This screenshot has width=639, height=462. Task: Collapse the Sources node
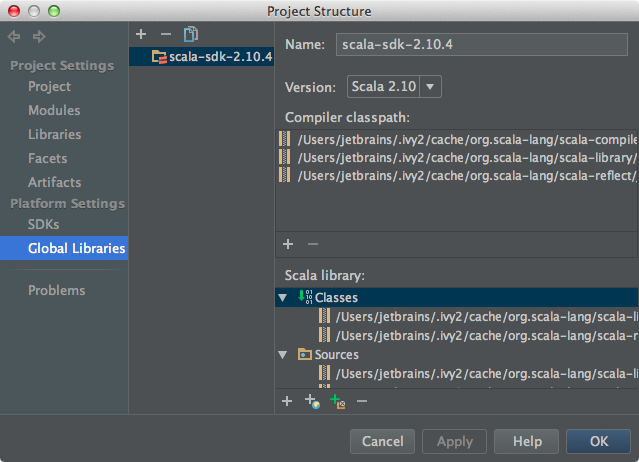[x=283, y=355]
